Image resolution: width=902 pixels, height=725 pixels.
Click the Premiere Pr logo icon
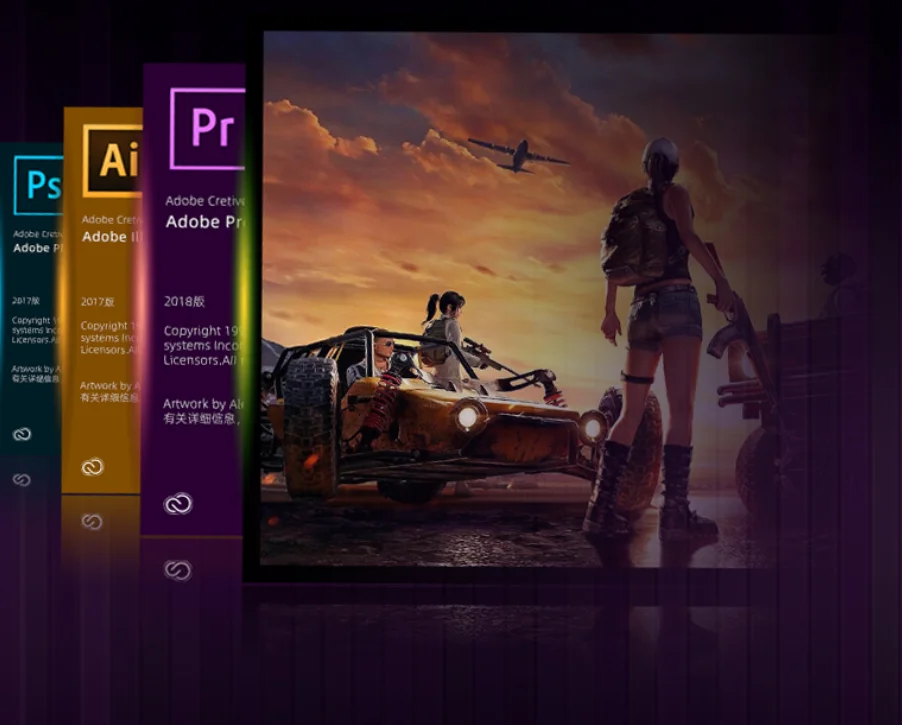pos(208,128)
